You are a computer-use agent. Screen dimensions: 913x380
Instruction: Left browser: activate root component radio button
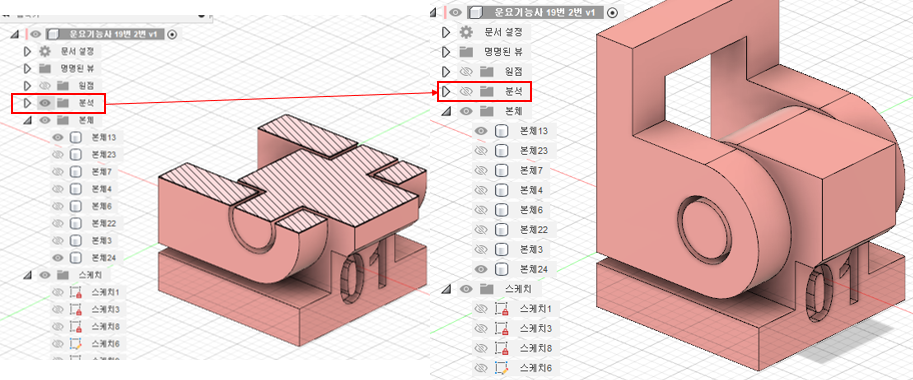tap(172, 34)
